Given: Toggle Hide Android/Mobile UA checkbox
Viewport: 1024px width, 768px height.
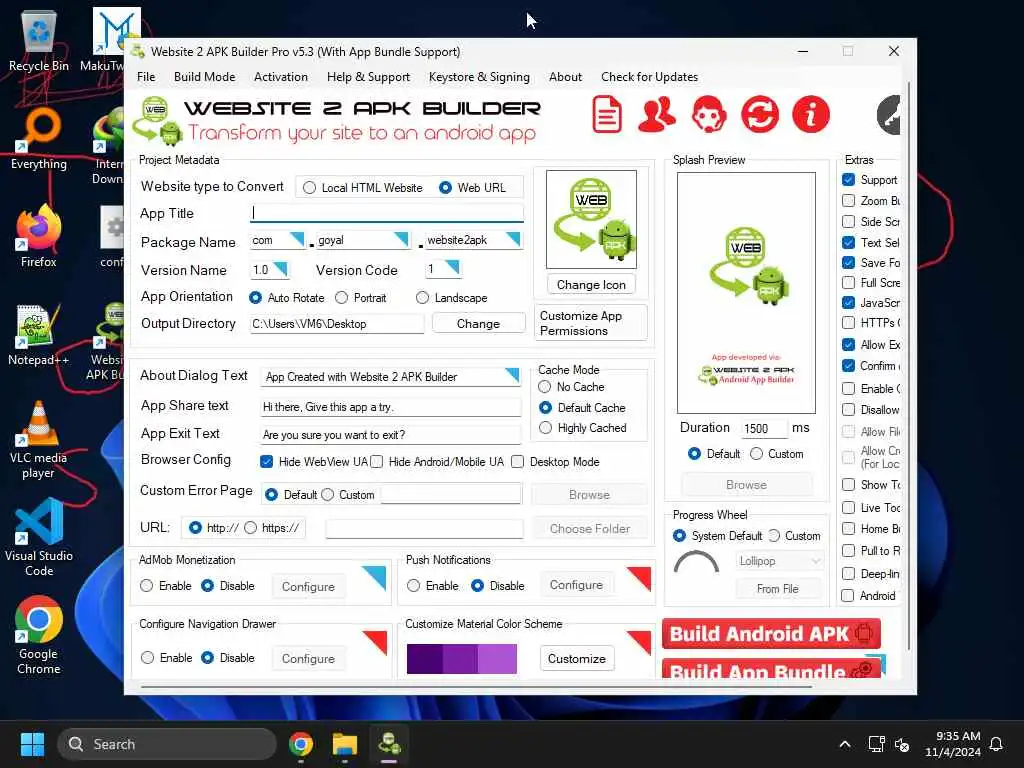Looking at the screenshot, I should coord(377,462).
